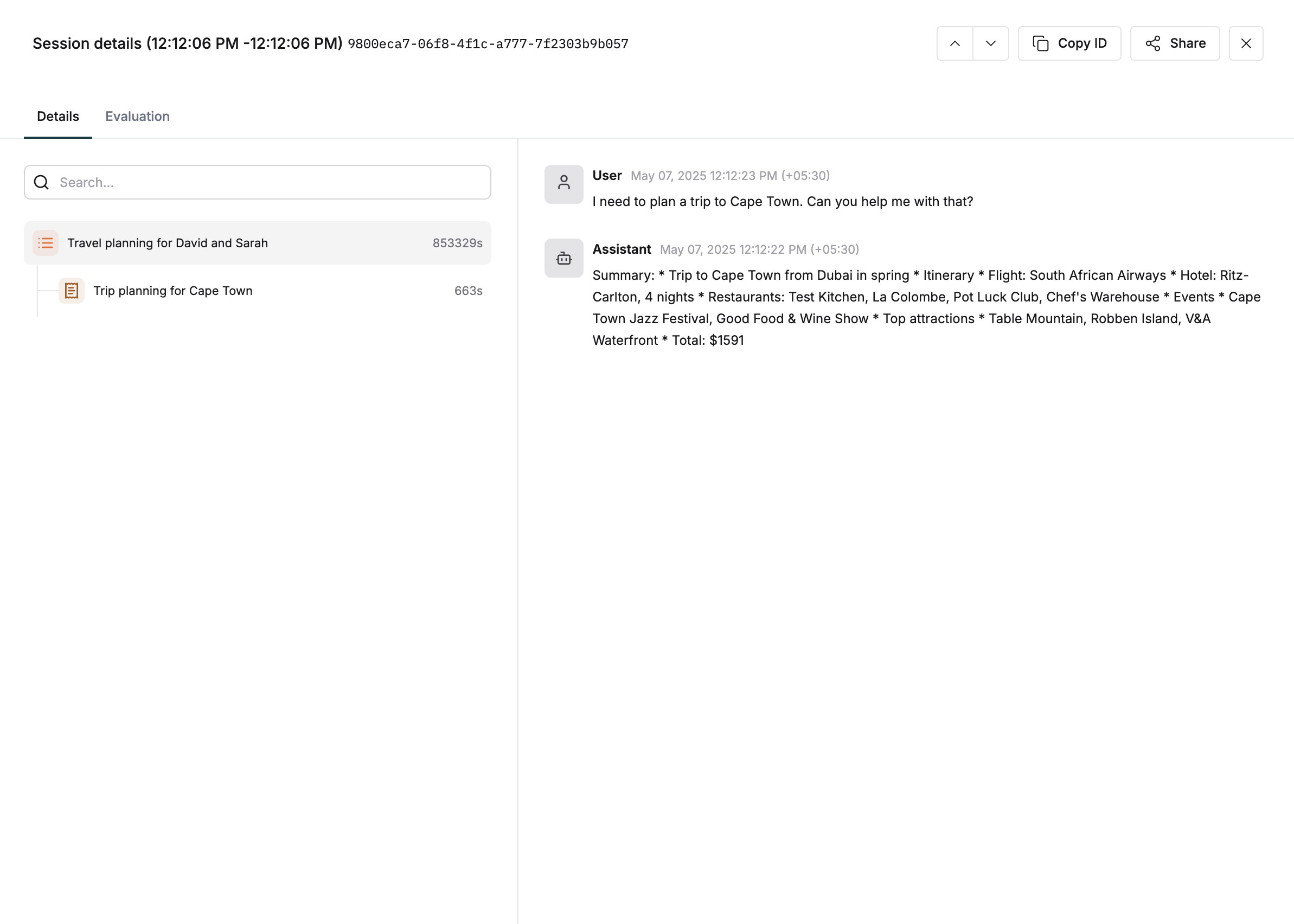Open Trip planning for Cape Town trace
1294x924 pixels.
(x=172, y=291)
